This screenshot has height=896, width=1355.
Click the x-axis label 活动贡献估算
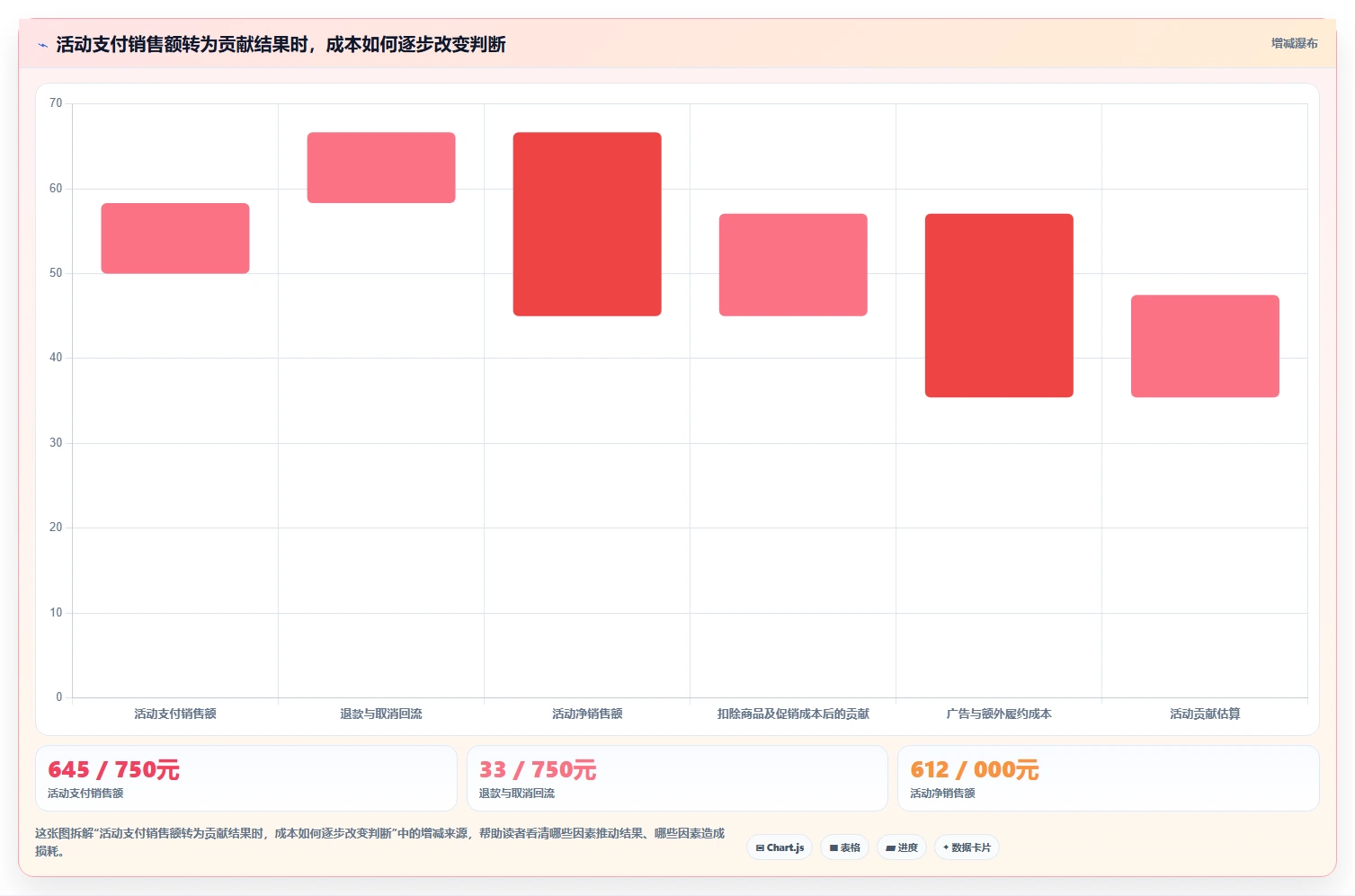pyautogui.click(x=1205, y=714)
